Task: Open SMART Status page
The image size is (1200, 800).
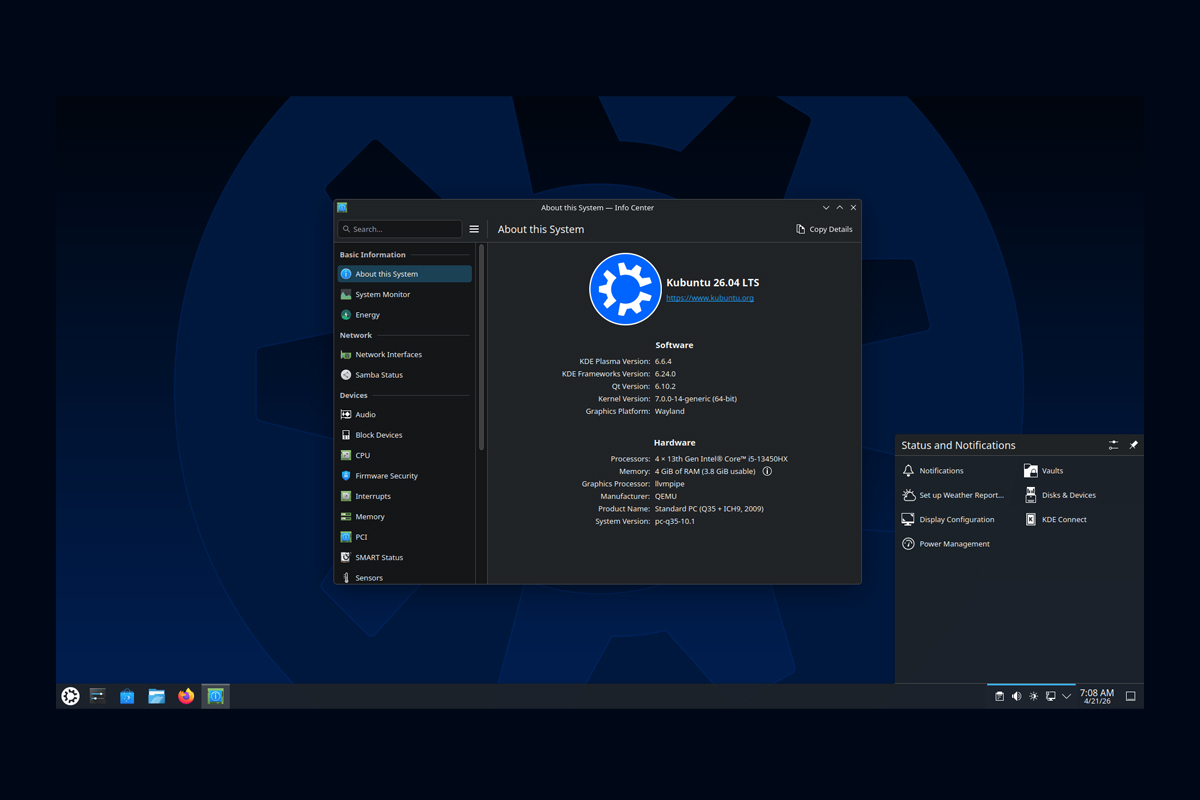Action: coord(405,557)
